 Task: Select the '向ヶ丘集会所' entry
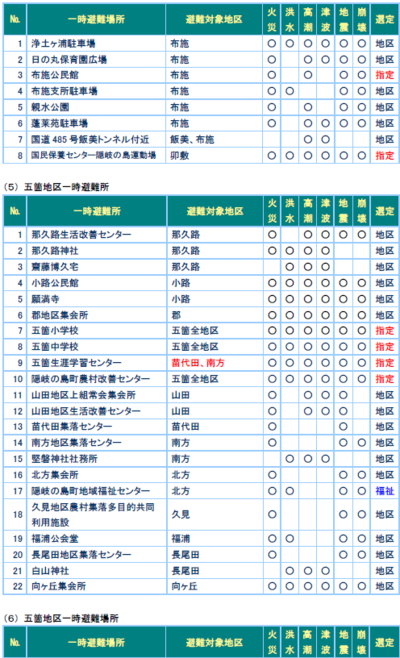[58, 586]
